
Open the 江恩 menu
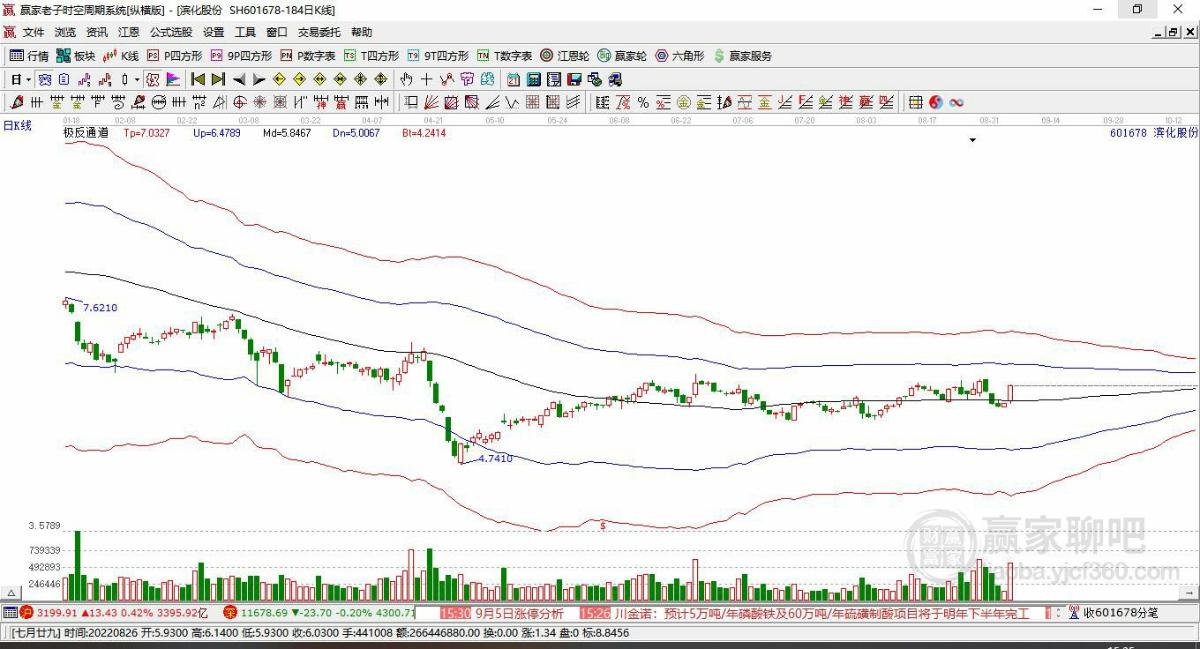point(129,32)
